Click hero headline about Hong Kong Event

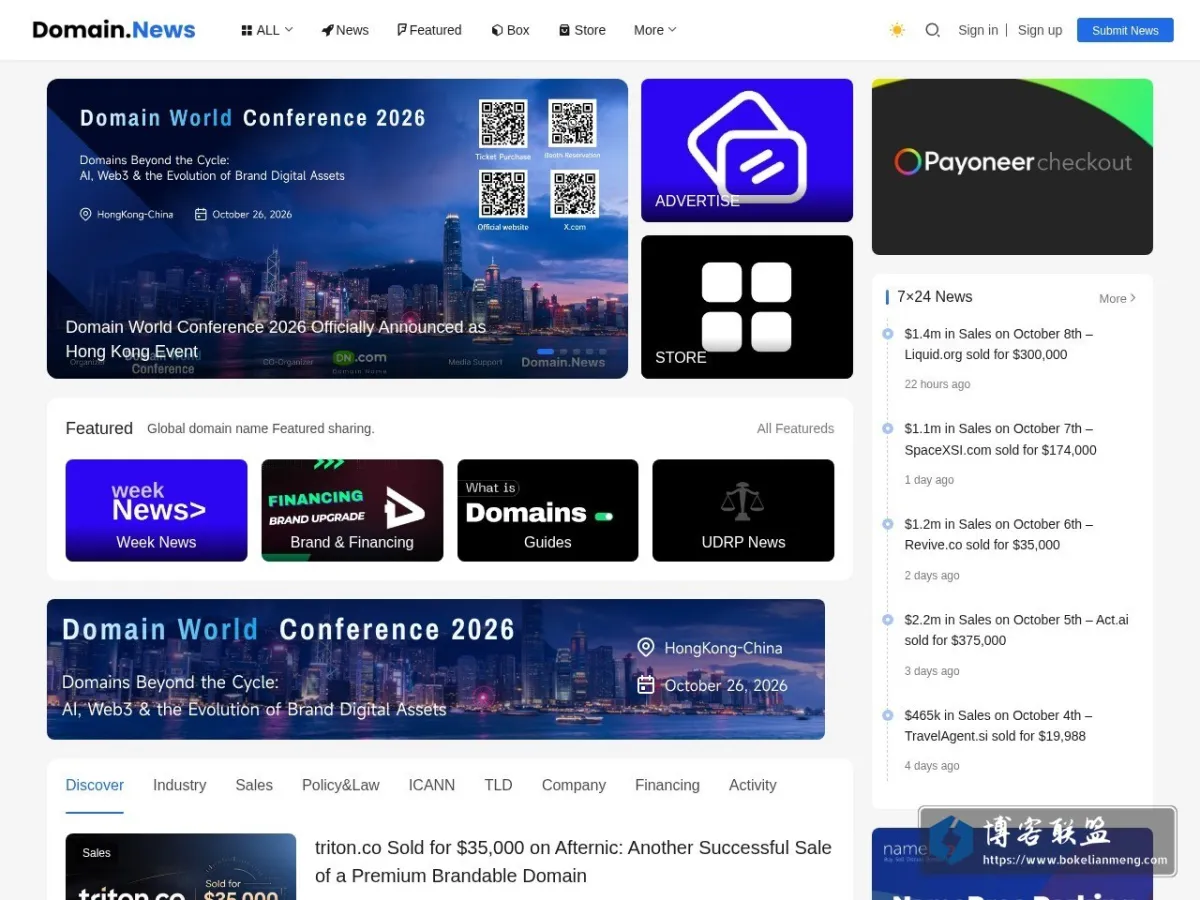[276, 339]
